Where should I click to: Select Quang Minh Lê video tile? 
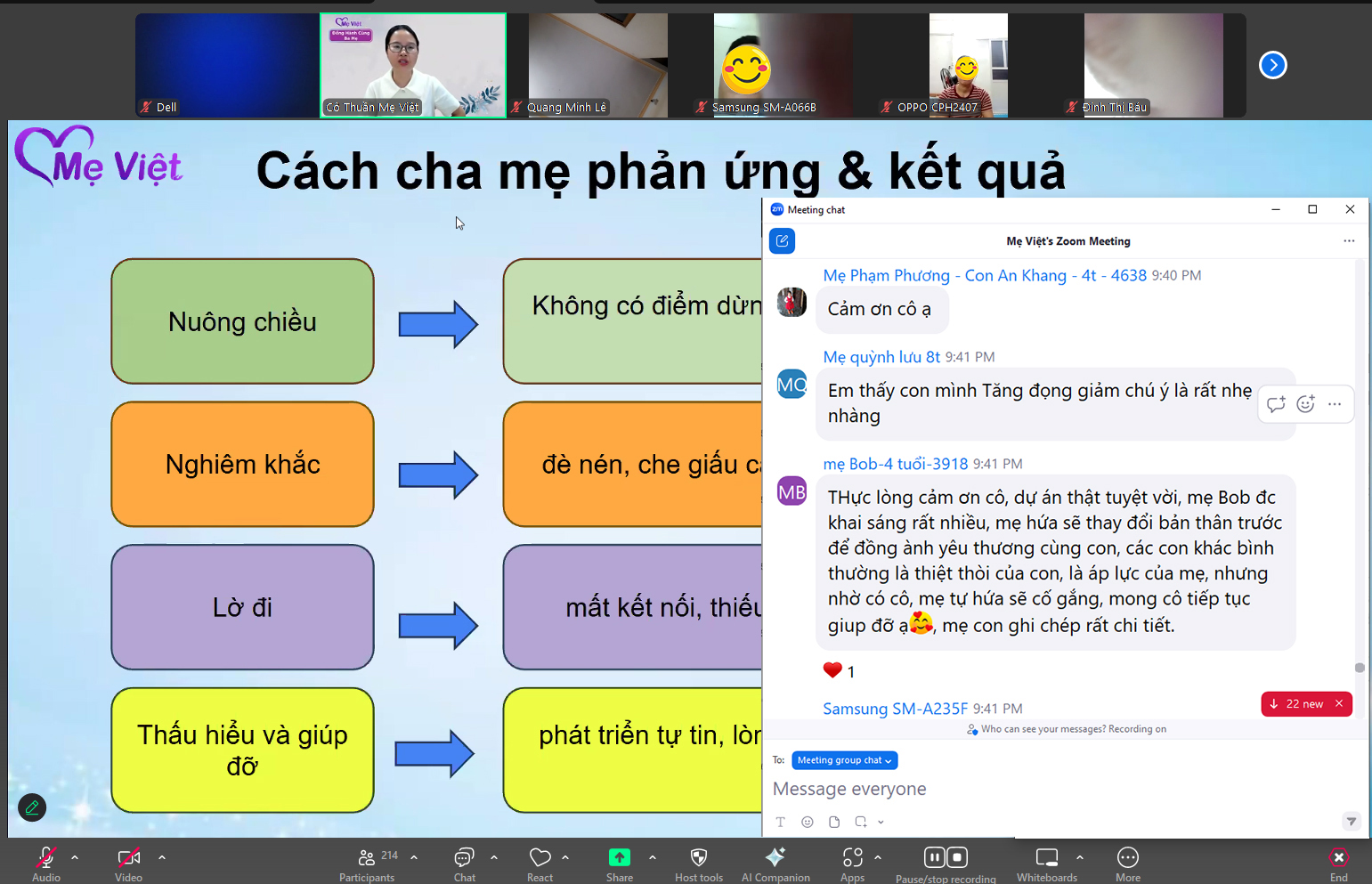point(598,65)
